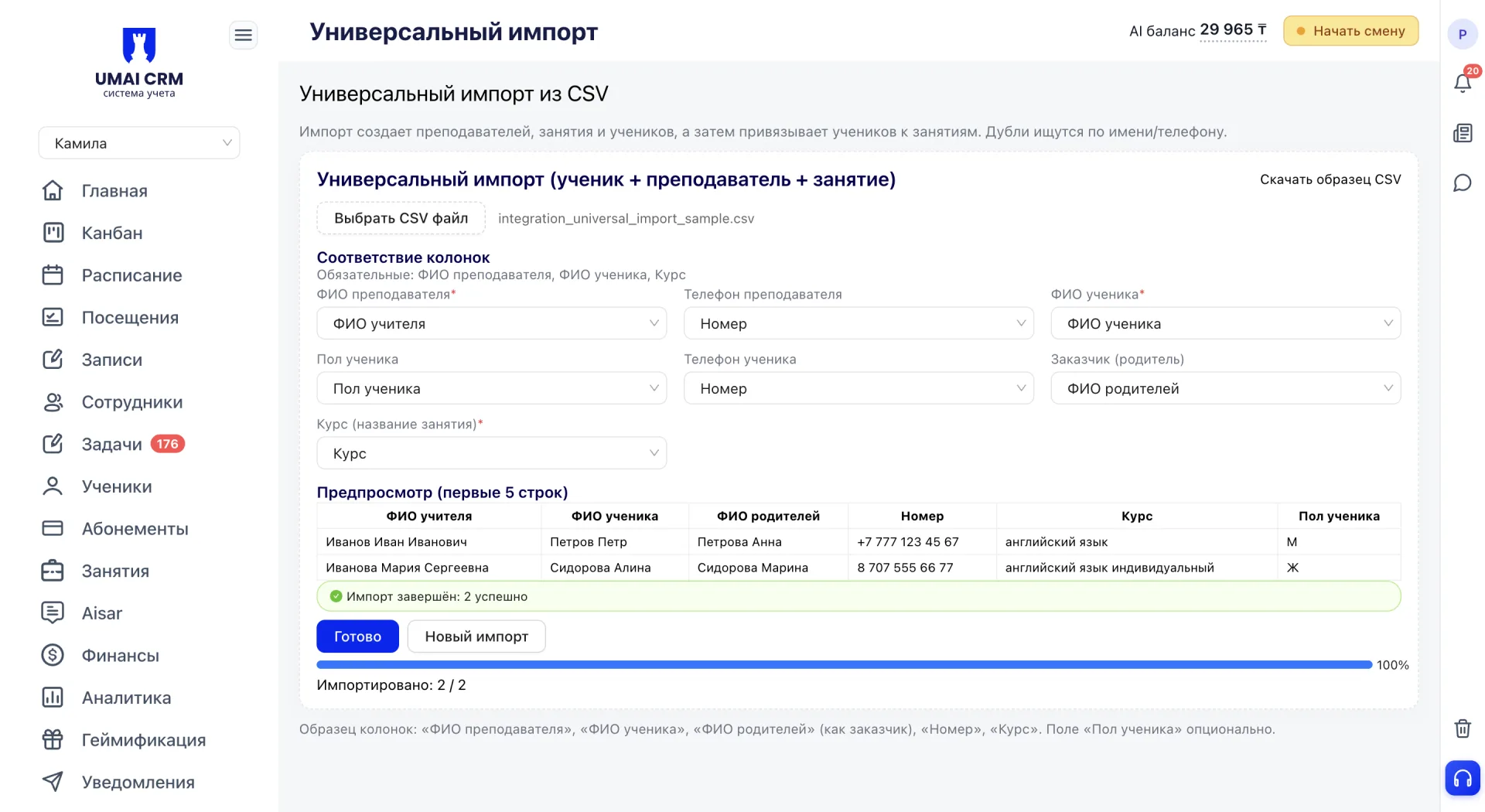Open the Камила branch dropdown
The width and height of the screenshot is (1485, 812).
tap(139, 143)
